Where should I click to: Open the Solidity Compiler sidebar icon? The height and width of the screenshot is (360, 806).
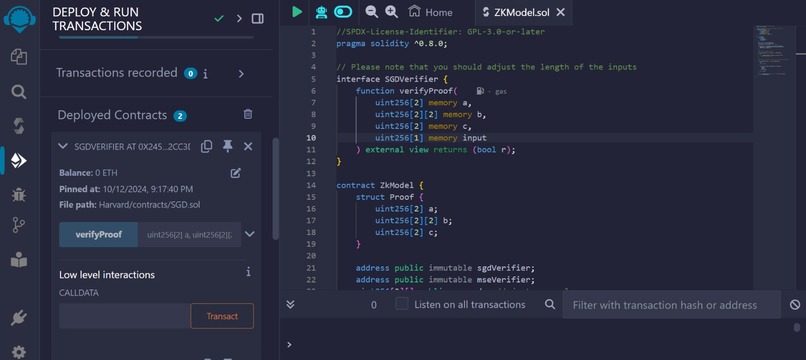click(19, 126)
